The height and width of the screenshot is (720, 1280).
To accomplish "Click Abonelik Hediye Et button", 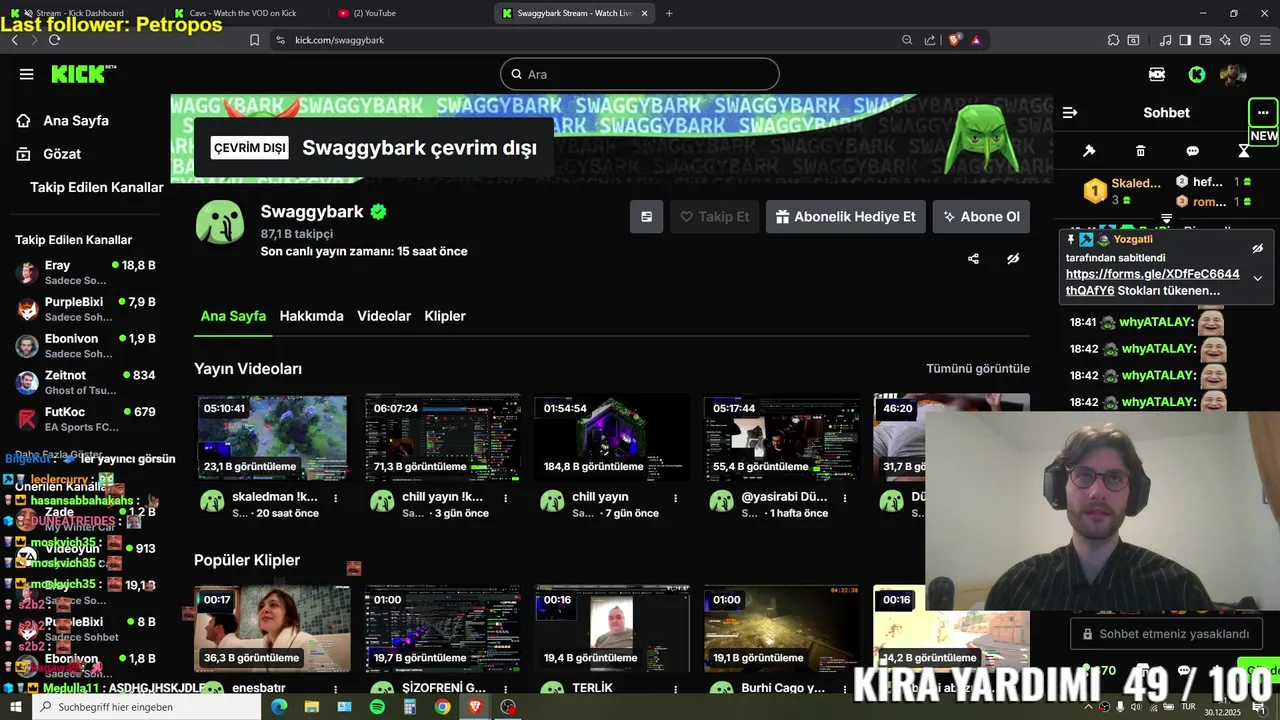I will point(846,216).
